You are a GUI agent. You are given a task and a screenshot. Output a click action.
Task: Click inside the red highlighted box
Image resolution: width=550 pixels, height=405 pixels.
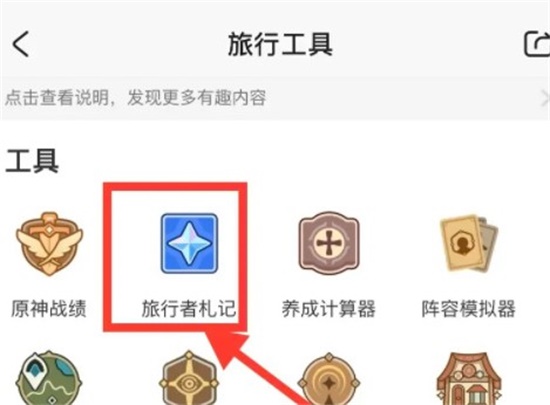click(175, 257)
